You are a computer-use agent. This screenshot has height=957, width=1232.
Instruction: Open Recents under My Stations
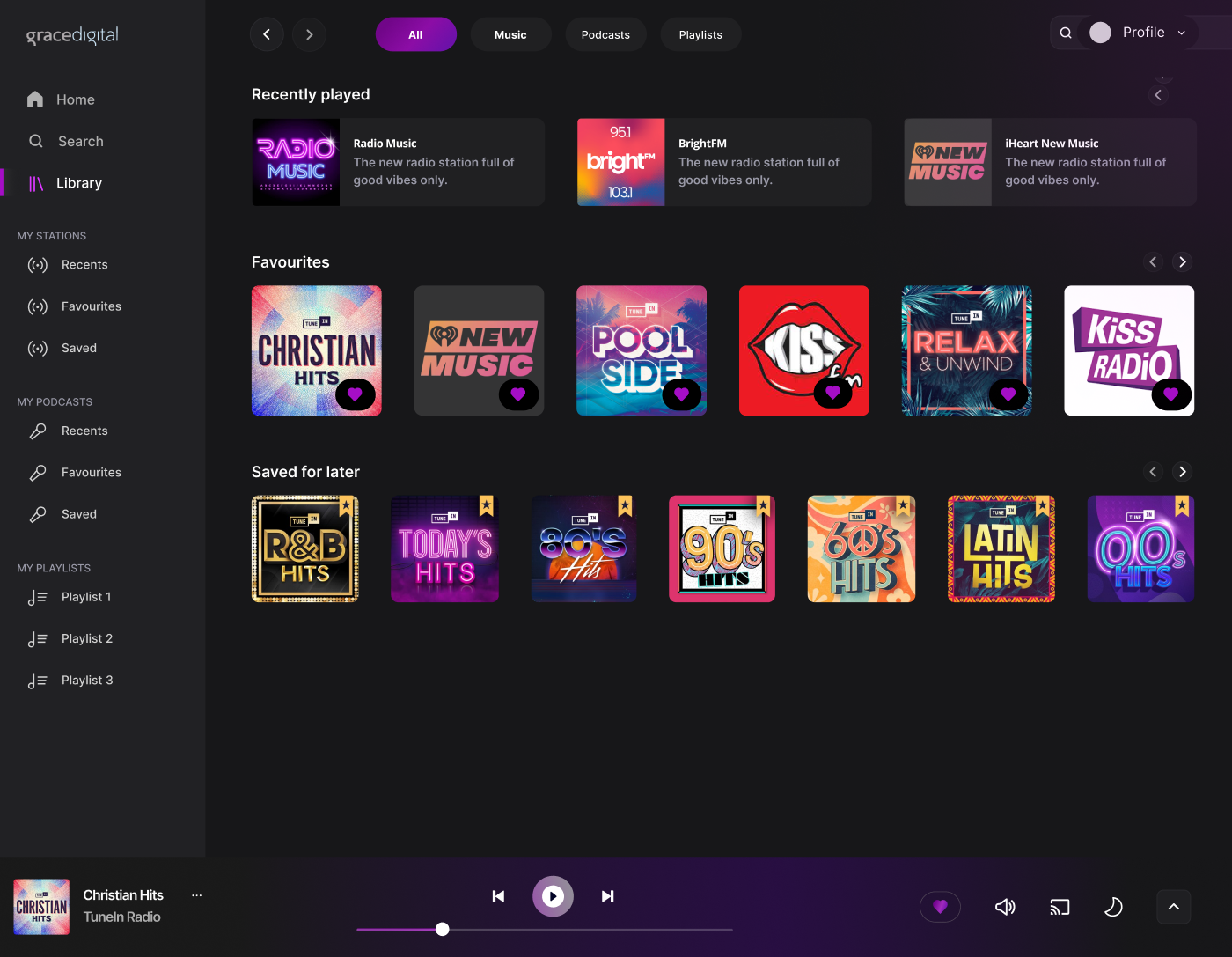click(x=68, y=265)
